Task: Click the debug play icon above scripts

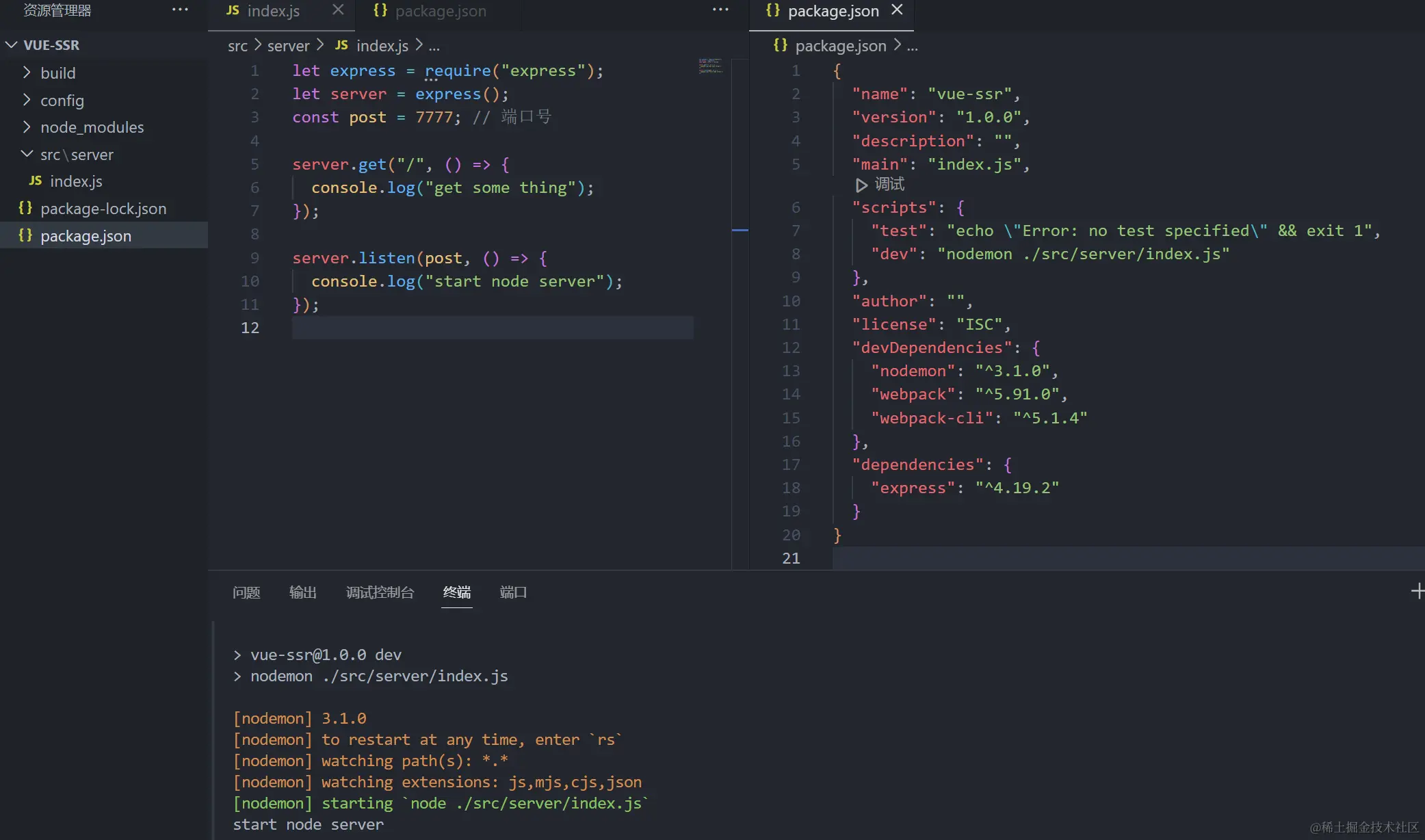Action: (x=861, y=185)
